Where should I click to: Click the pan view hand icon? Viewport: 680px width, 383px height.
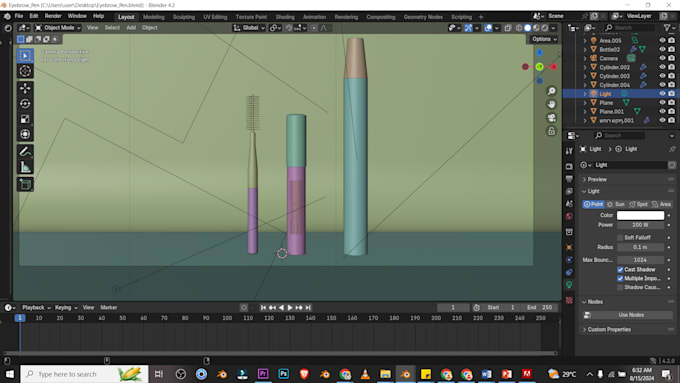tap(551, 105)
